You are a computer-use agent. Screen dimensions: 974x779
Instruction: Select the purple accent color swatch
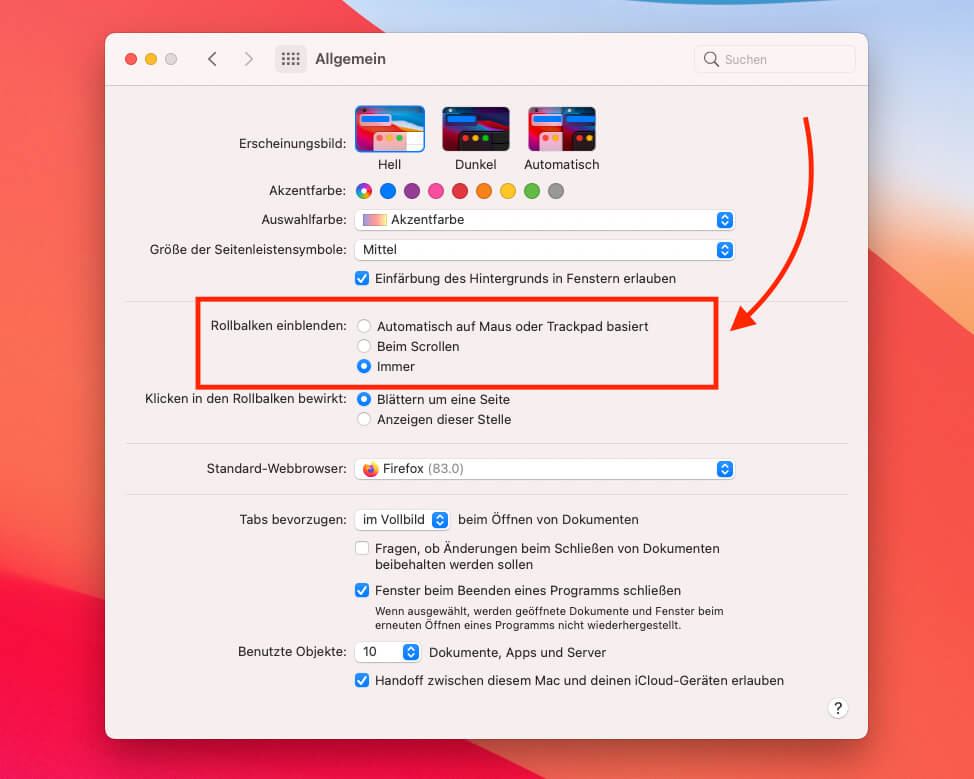click(x=412, y=190)
